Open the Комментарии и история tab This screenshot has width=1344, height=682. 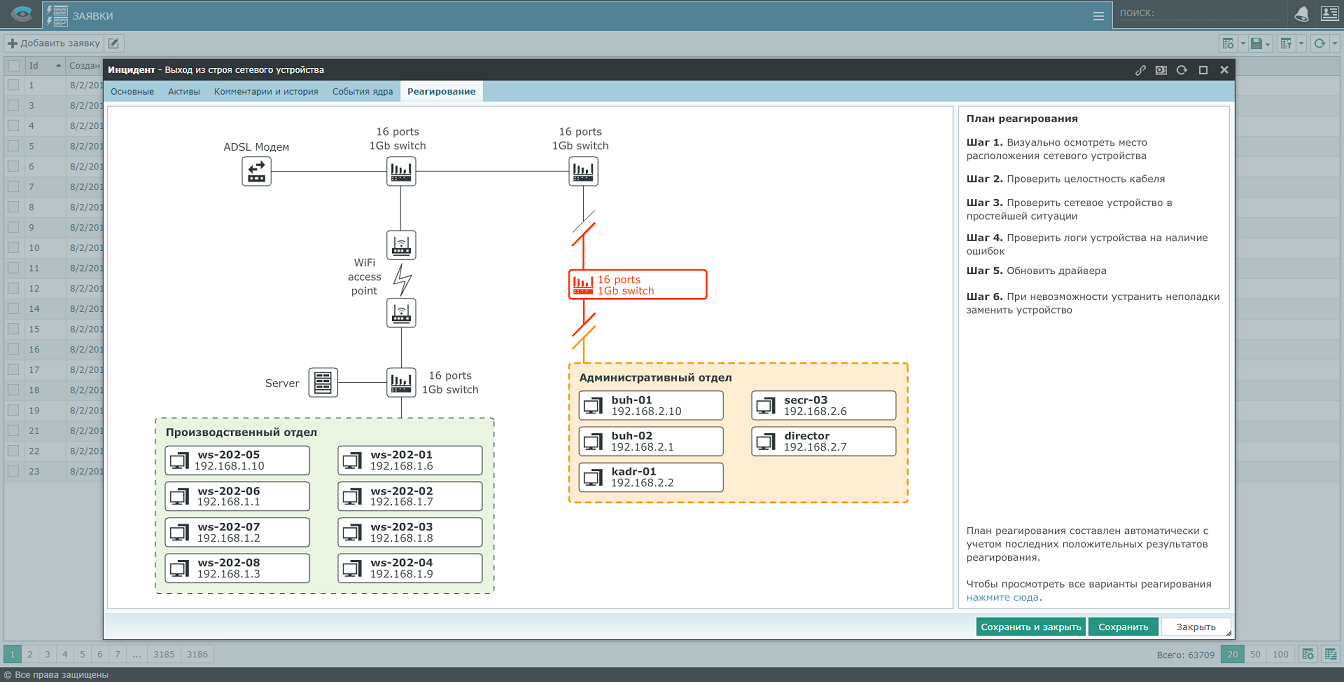(x=266, y=91)
